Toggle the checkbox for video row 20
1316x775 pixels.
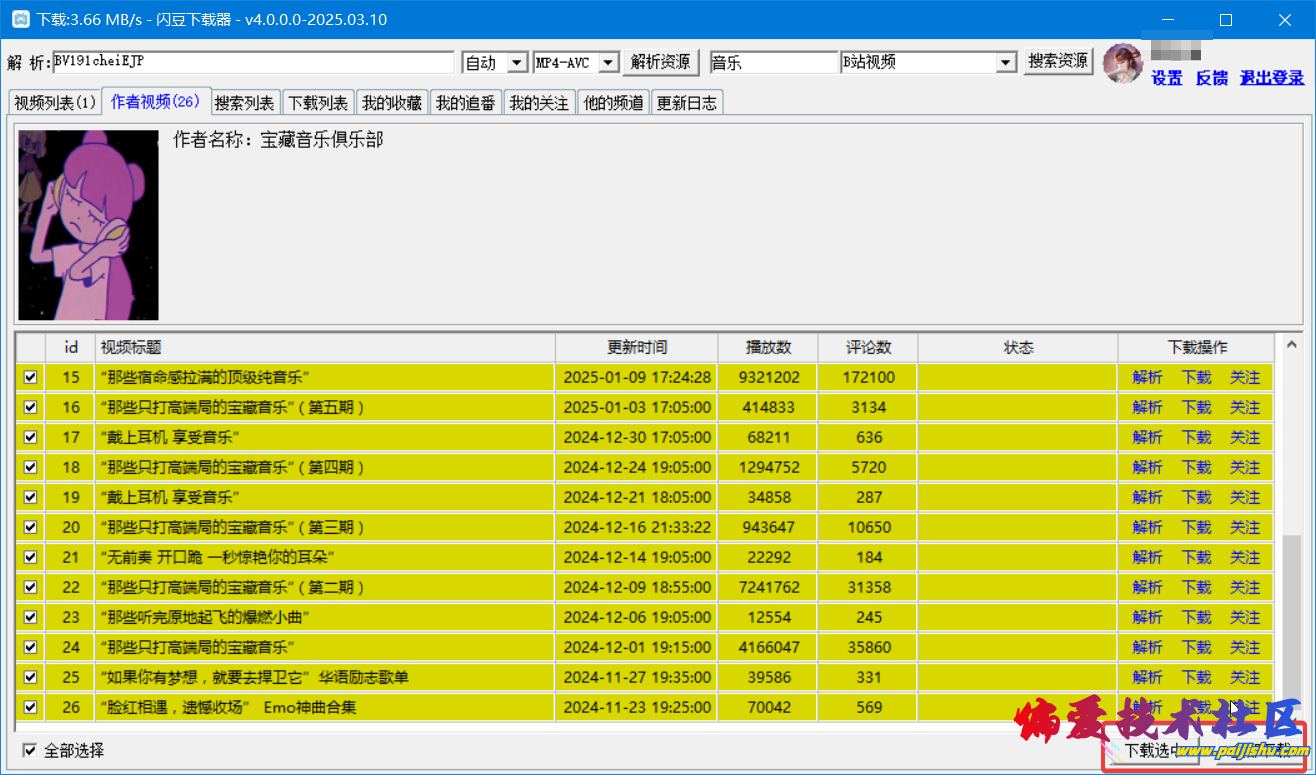click(x=30, y=527)
